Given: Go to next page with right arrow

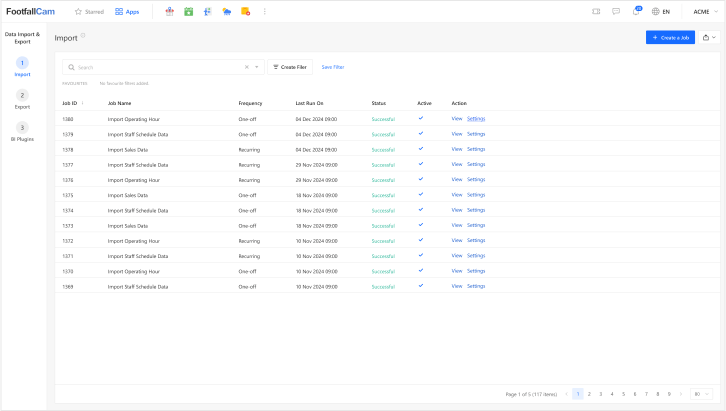Looking at the screenshot, I should pos(681,394).
